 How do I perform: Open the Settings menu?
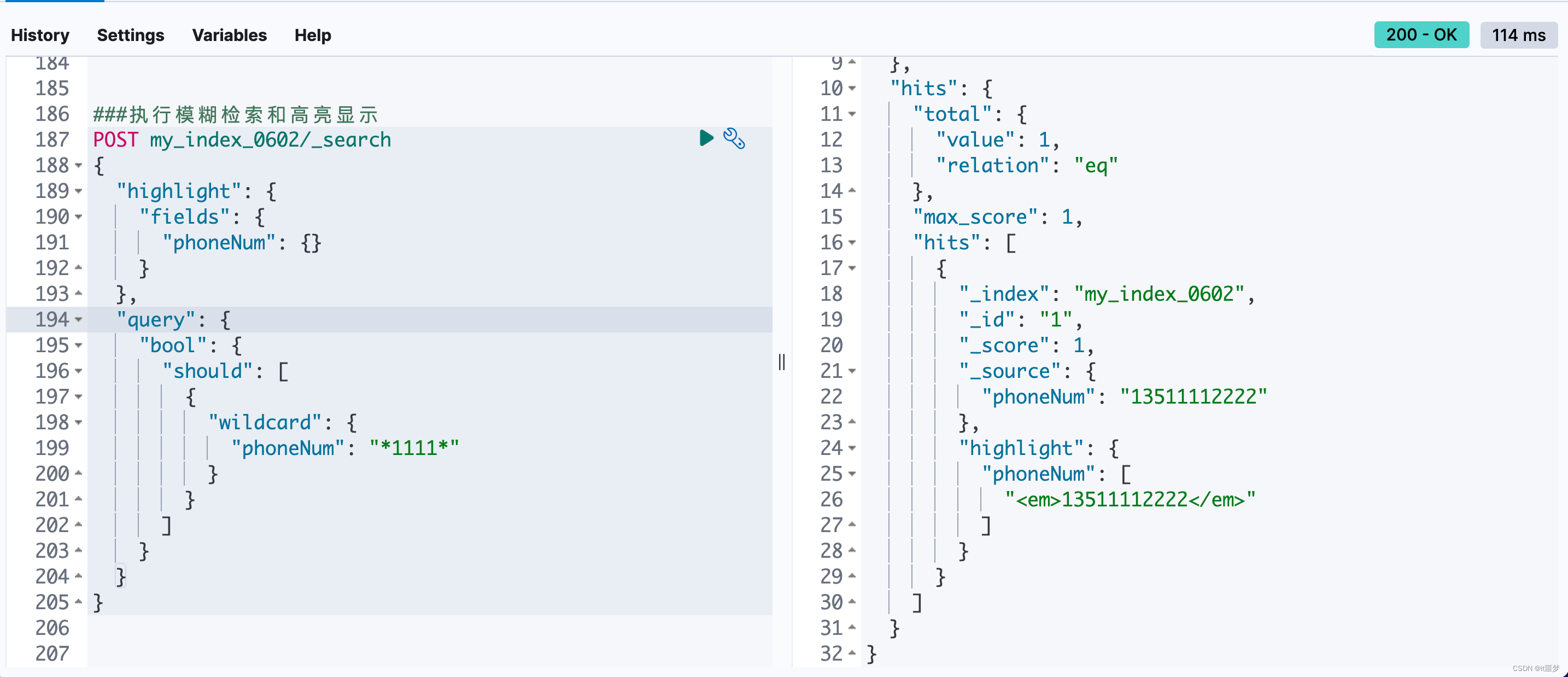click(130, 36)
